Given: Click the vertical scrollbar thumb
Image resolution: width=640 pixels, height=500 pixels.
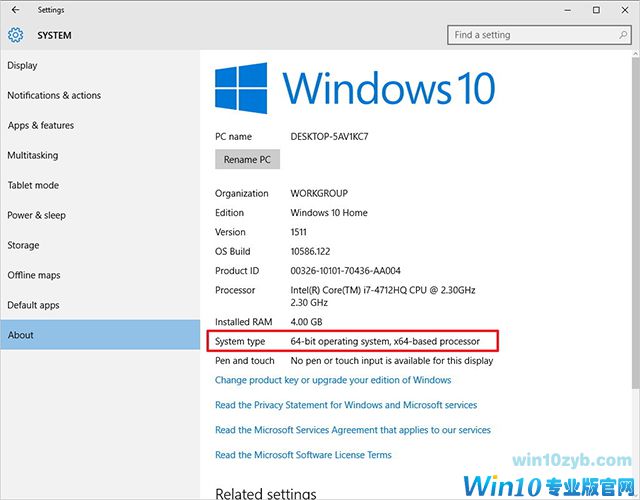Looking at the screenshot, I should pos(636,222).
